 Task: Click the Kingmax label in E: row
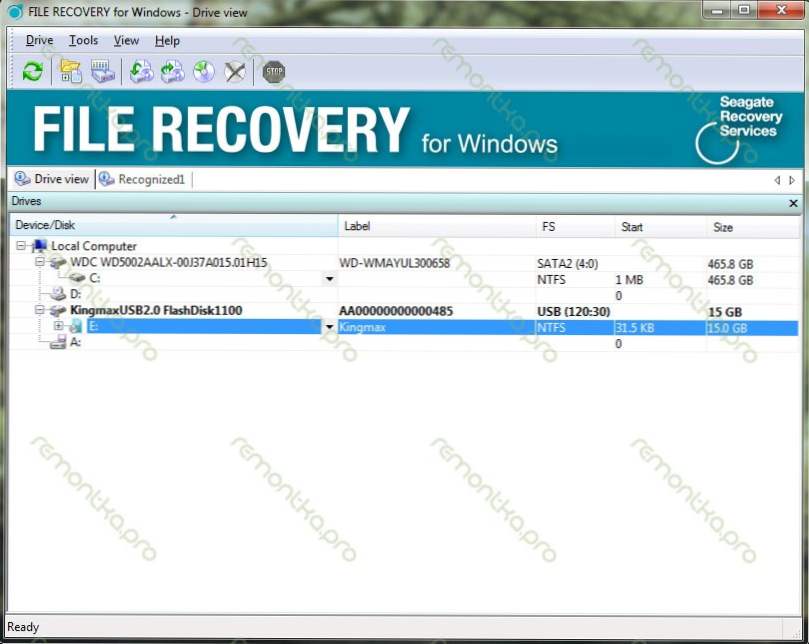point(362,327)
